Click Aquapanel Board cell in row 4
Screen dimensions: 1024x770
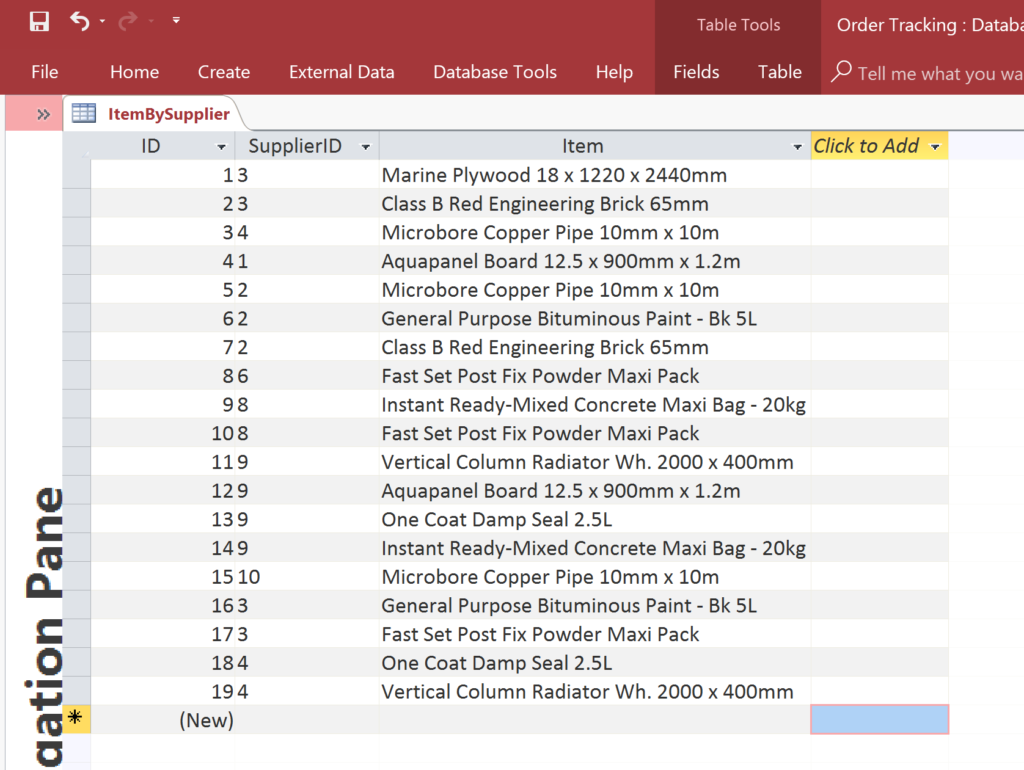click(x=595, y=261)
